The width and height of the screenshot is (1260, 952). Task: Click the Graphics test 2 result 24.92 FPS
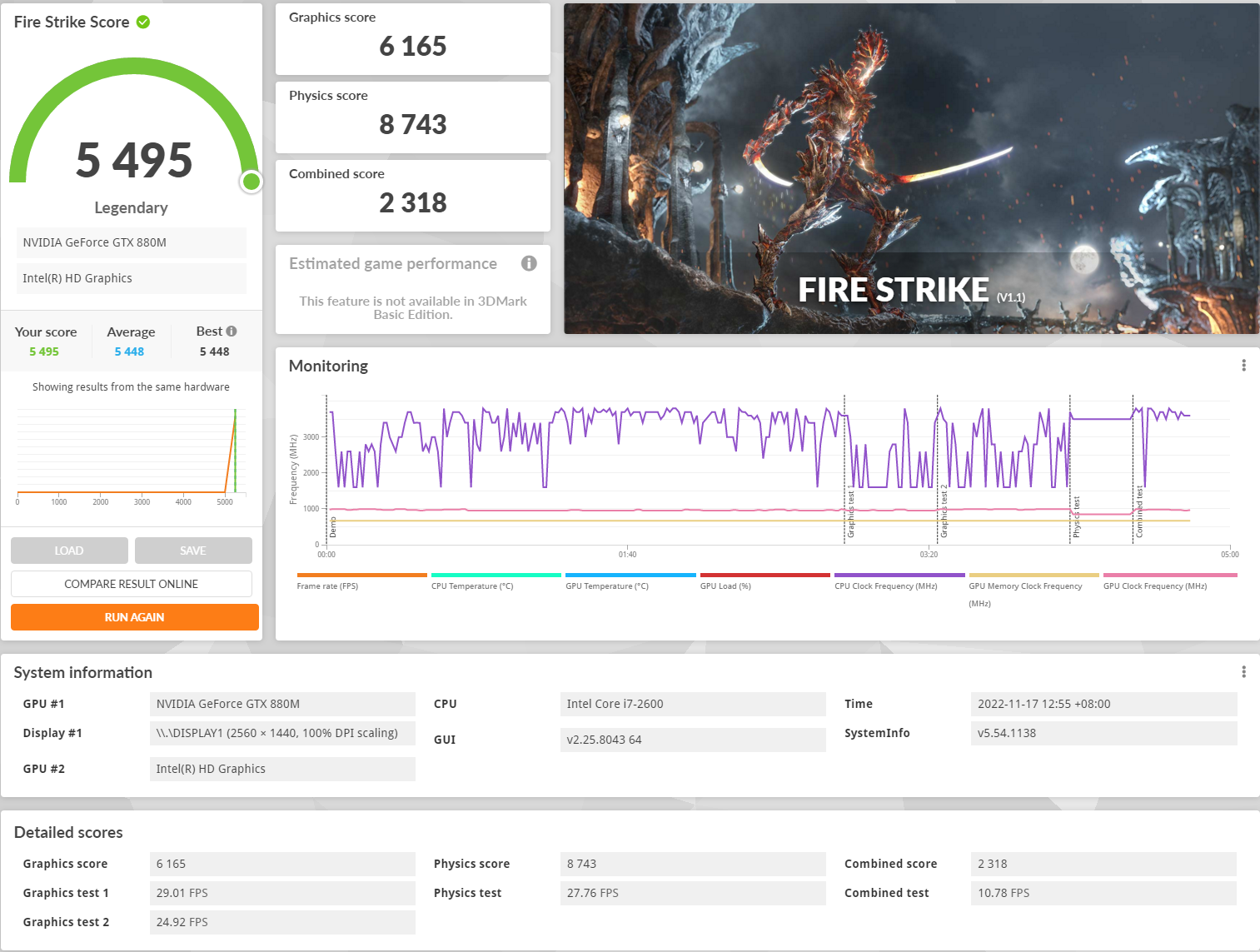pos(282,922)
